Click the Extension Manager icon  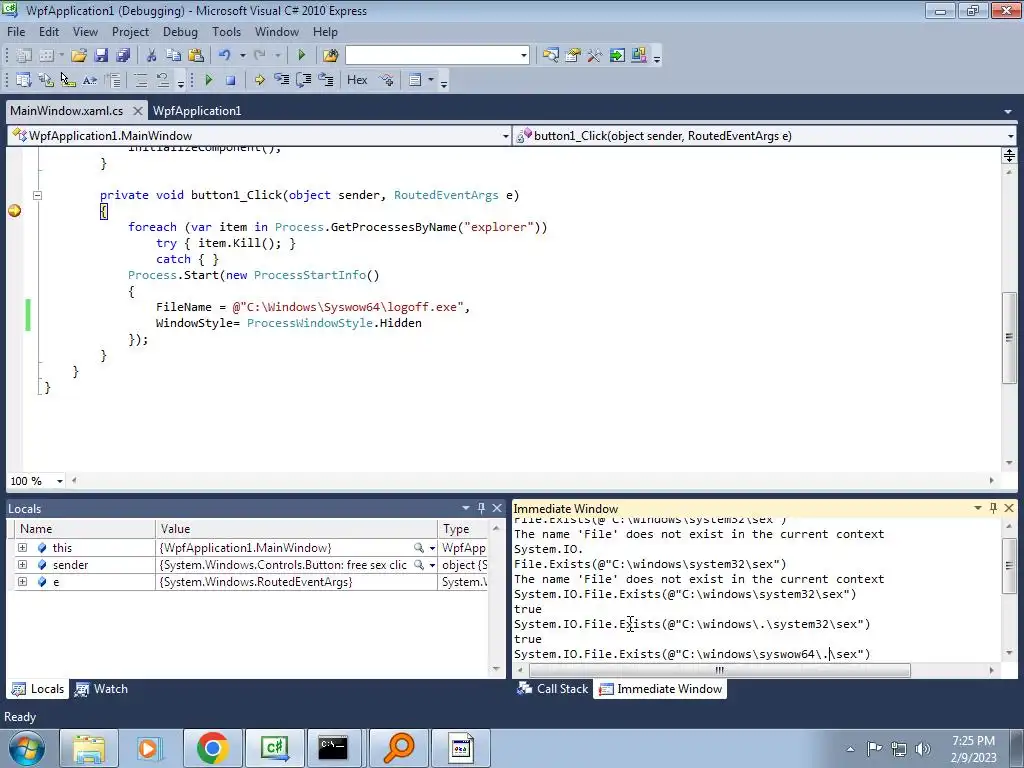(x=639, y=56)
